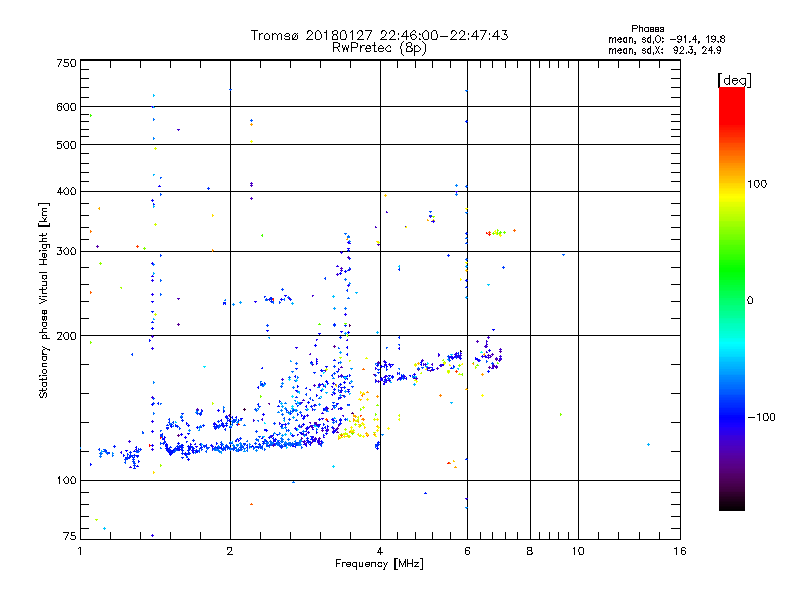800x600 pixels.
Task: Click the x-axis tick label '8'
Action: 530,551
